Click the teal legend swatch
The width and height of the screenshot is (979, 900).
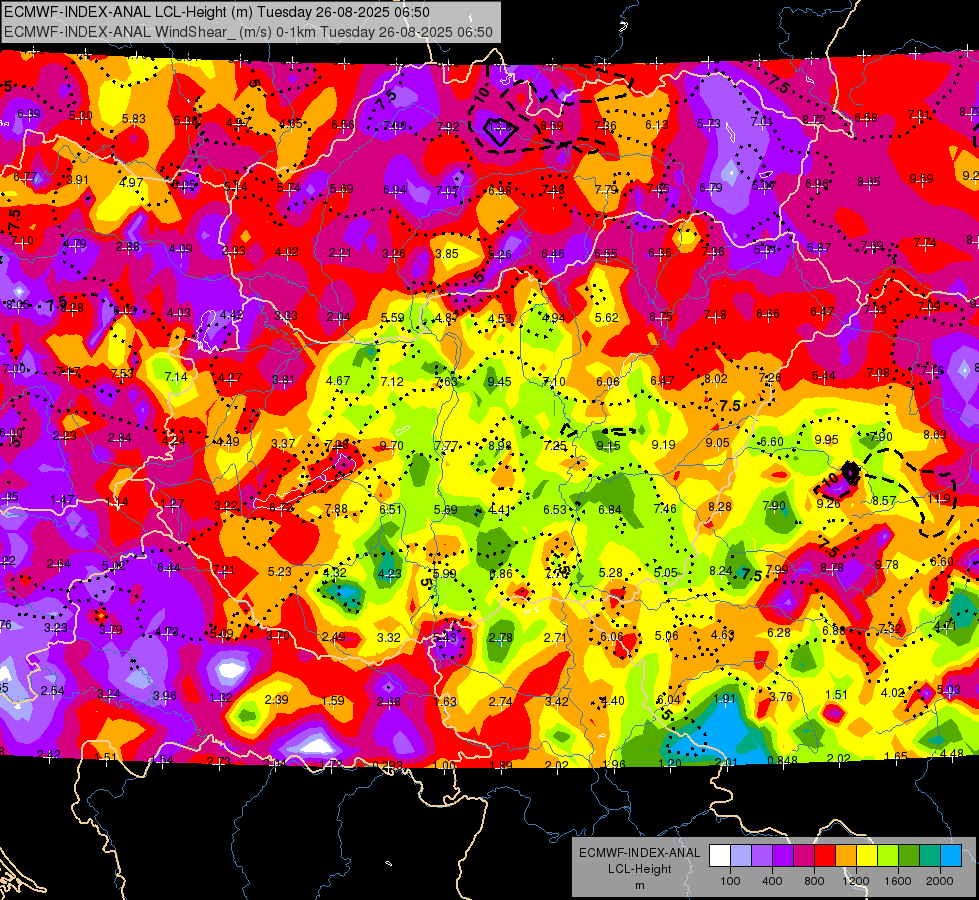(x=930, y=856)
